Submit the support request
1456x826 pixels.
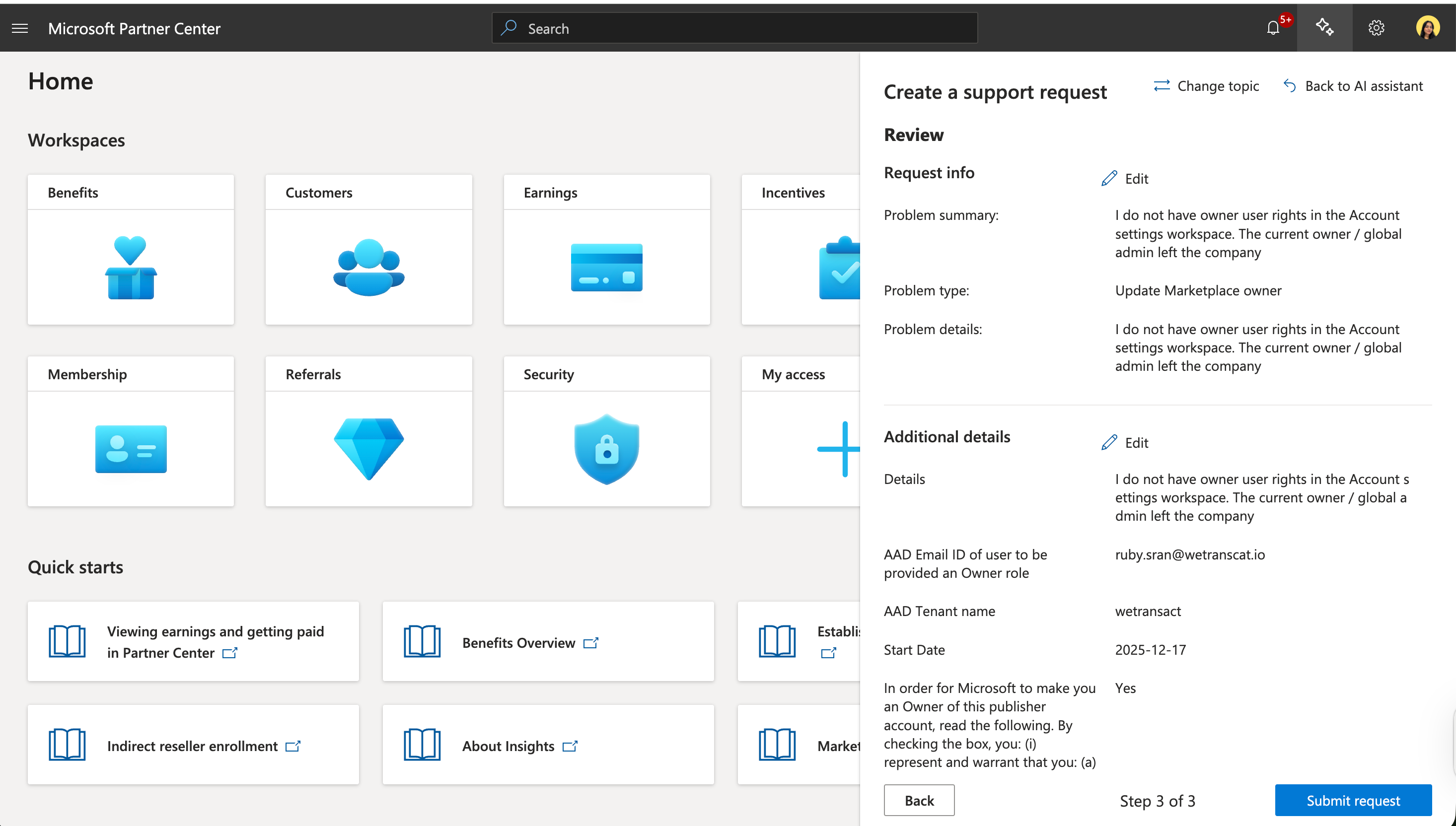(x=1353, y=801)
